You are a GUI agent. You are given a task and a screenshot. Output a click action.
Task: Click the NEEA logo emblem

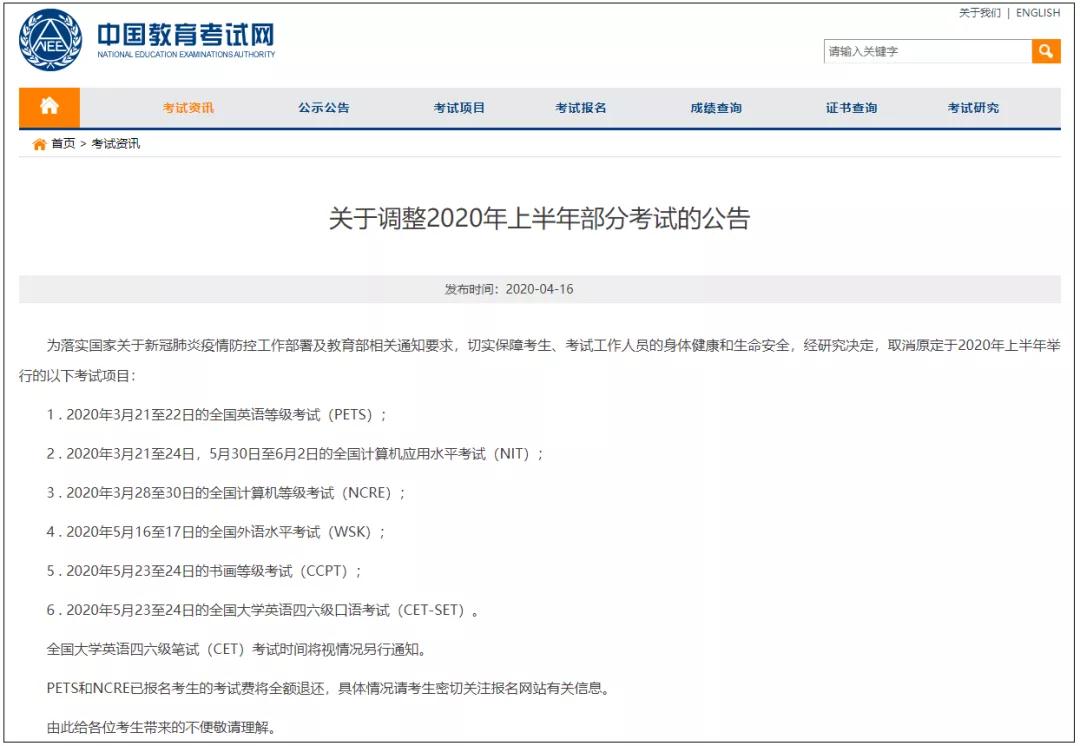50,40
